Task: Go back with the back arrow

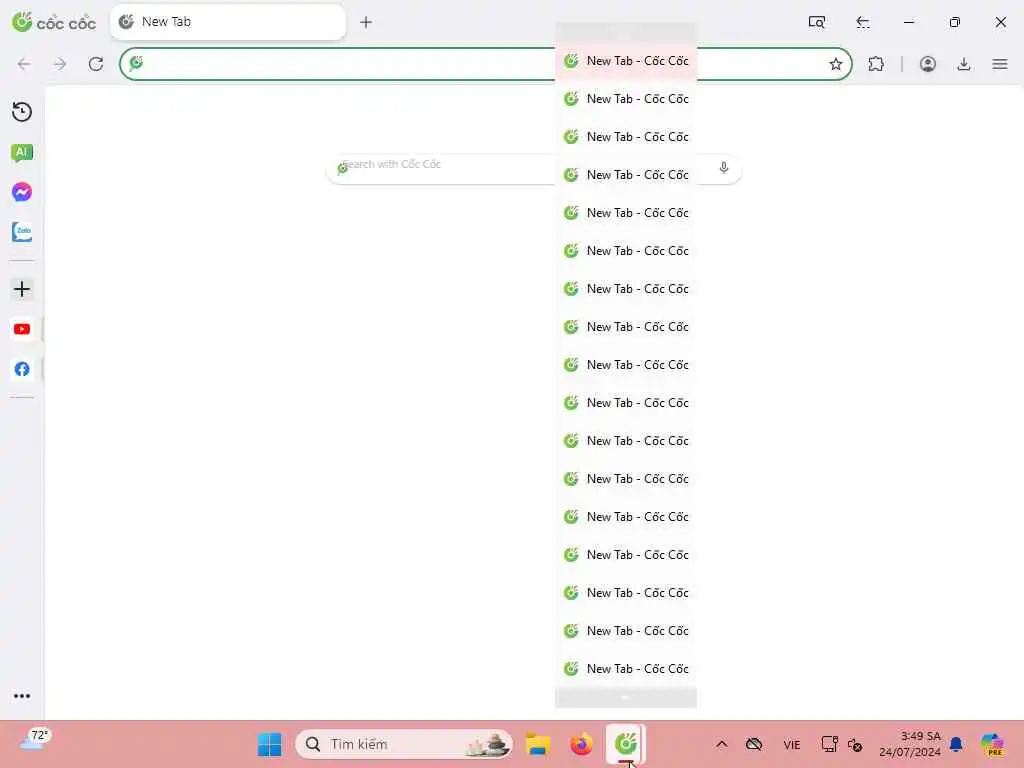Action: pos(24,64)
